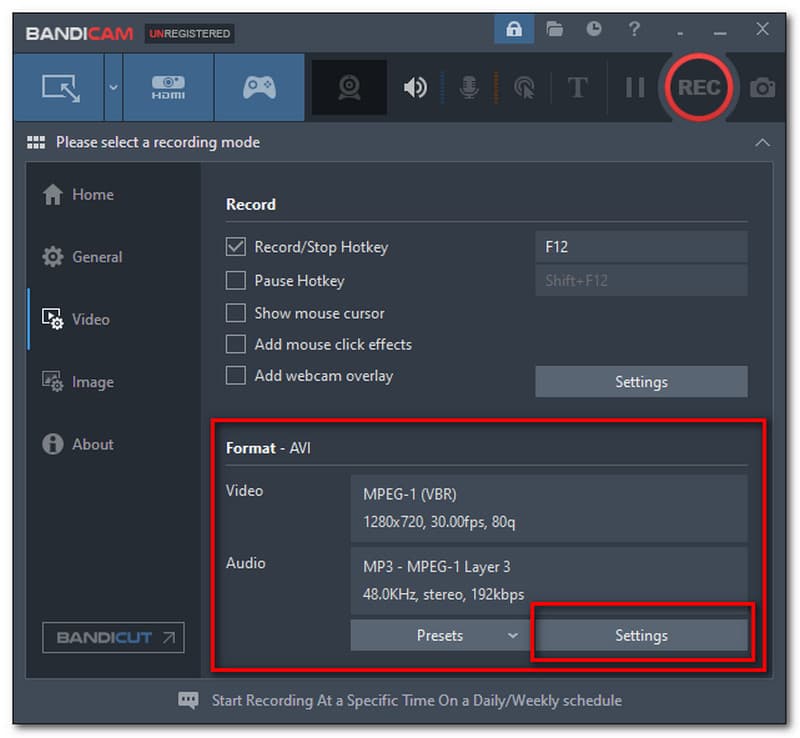The width and height of the screenshot is (800, 738).
Task: Select game recording mode gamepad icon
Action: (259, 87)
